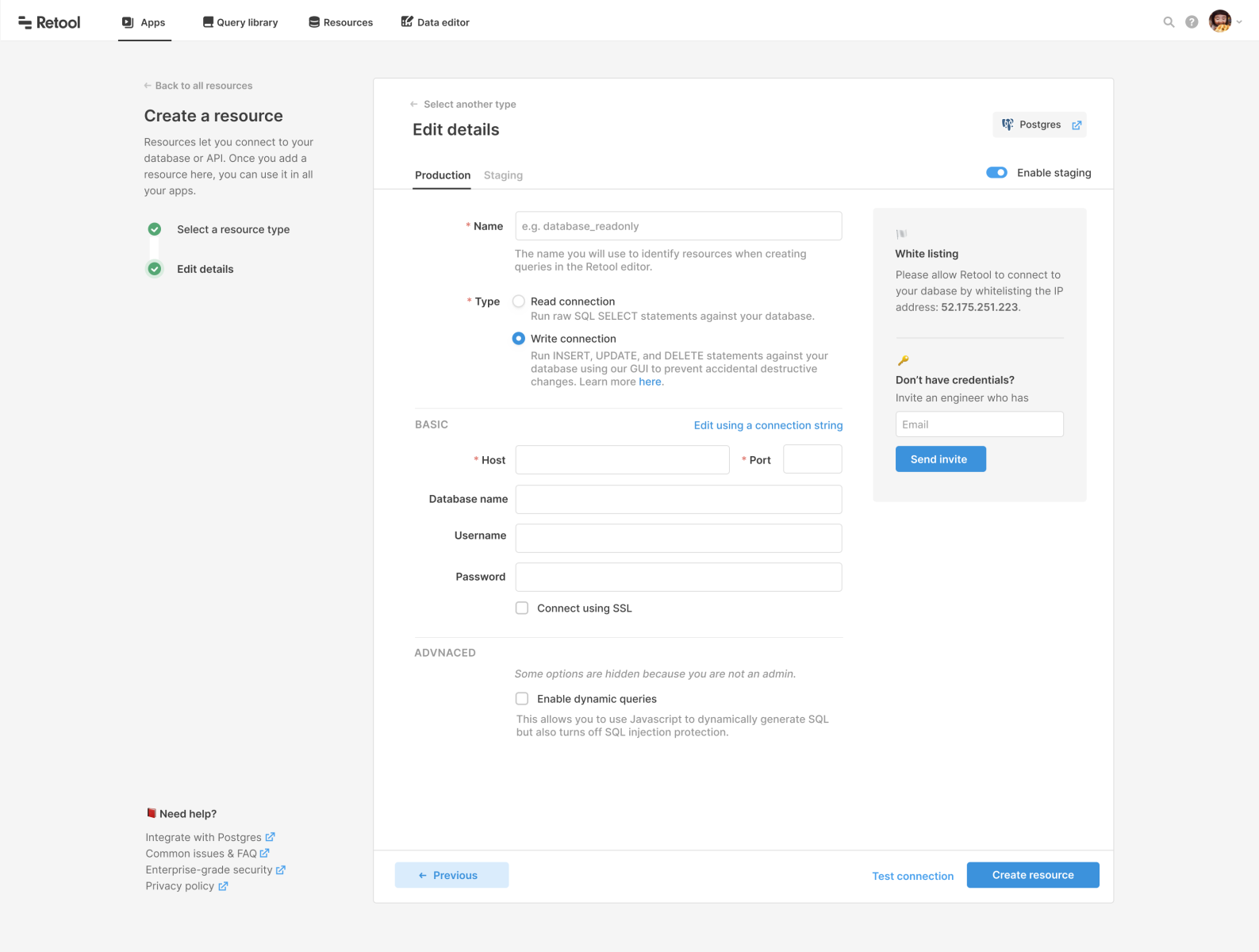
Task: Focus the Password field
Action: pos(678,577)
